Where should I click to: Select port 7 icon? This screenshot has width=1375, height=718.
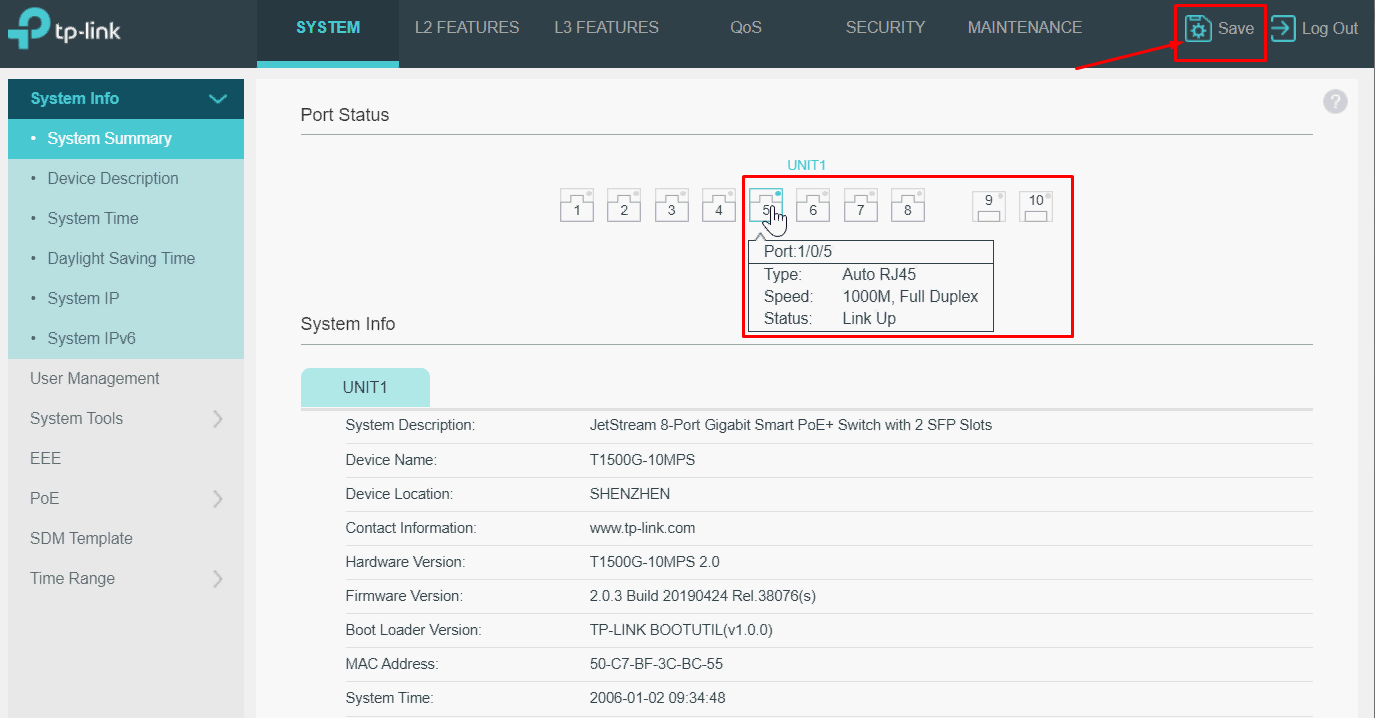point(861,205)
